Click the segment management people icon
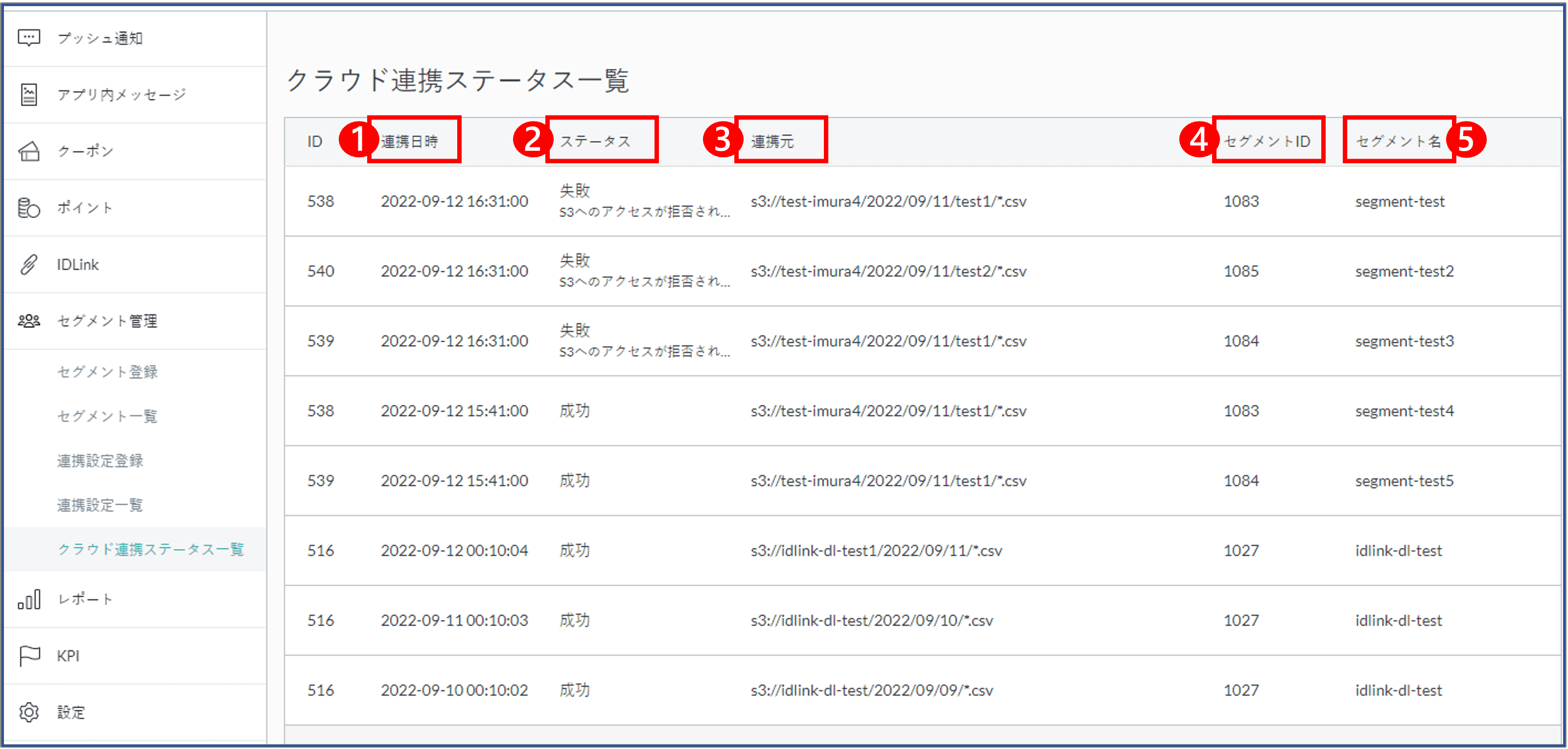Screen dimensions: 1568x749 28,321
